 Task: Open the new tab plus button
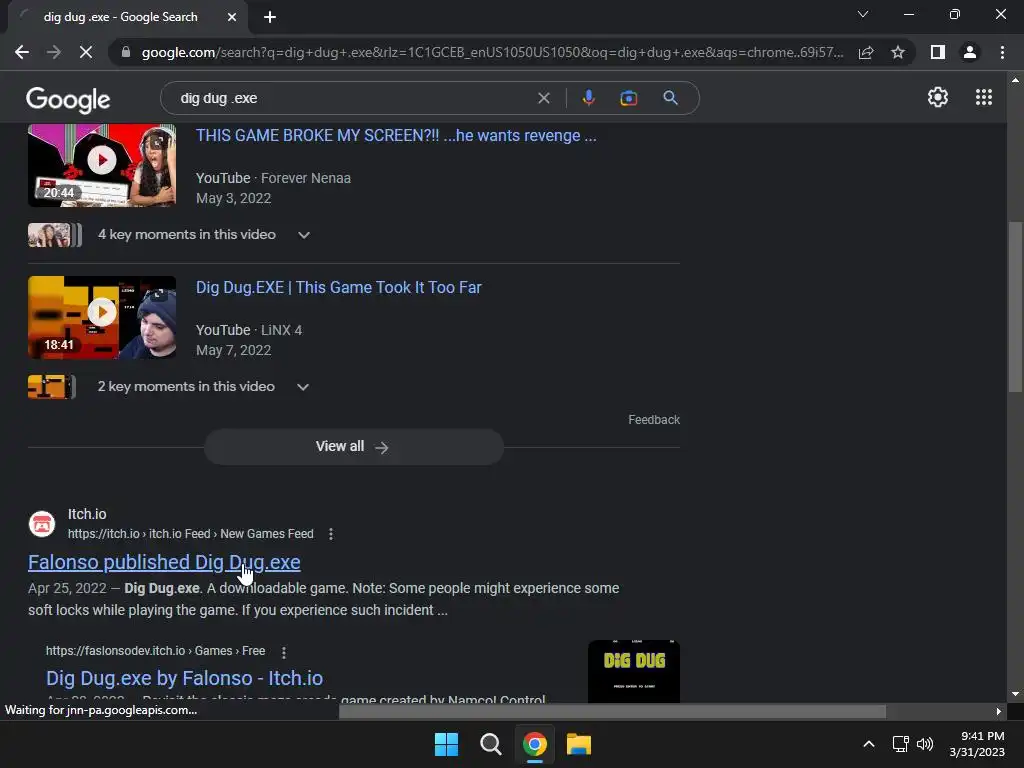point(270,17)
